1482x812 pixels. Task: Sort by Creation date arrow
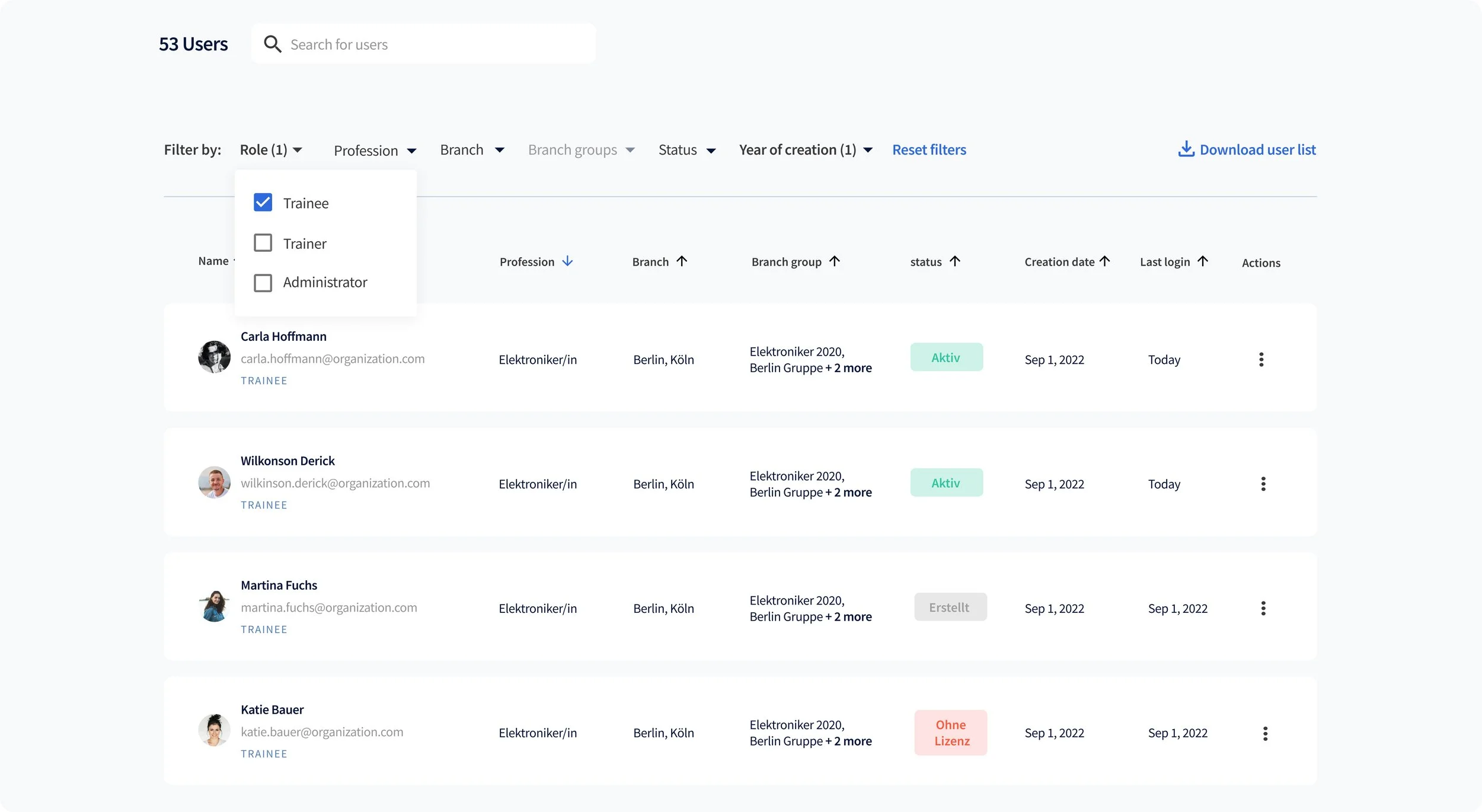tap(1104, 261)
